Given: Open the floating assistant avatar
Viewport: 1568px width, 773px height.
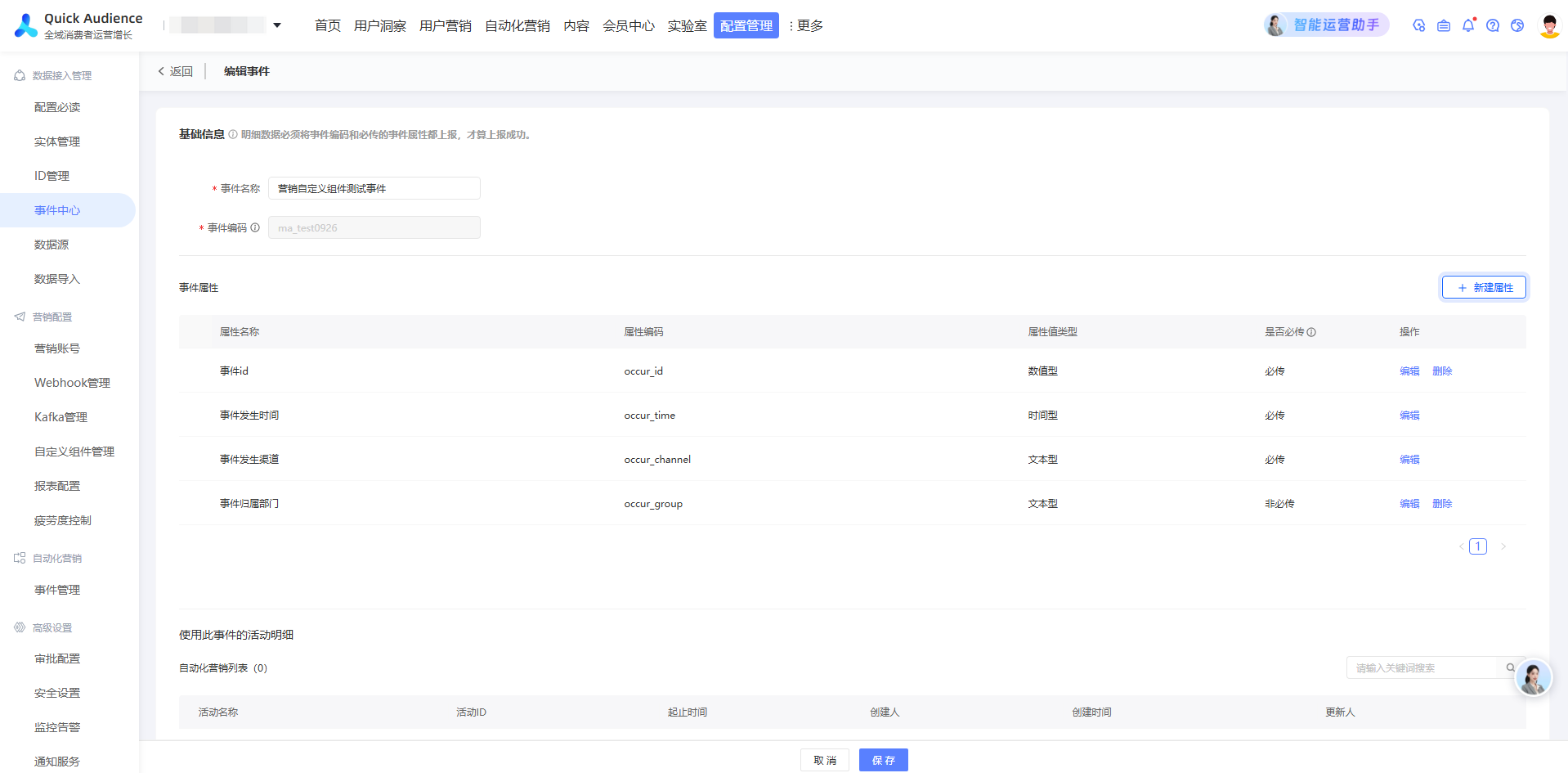Looking at the screenshot, I should point(1533,678).
